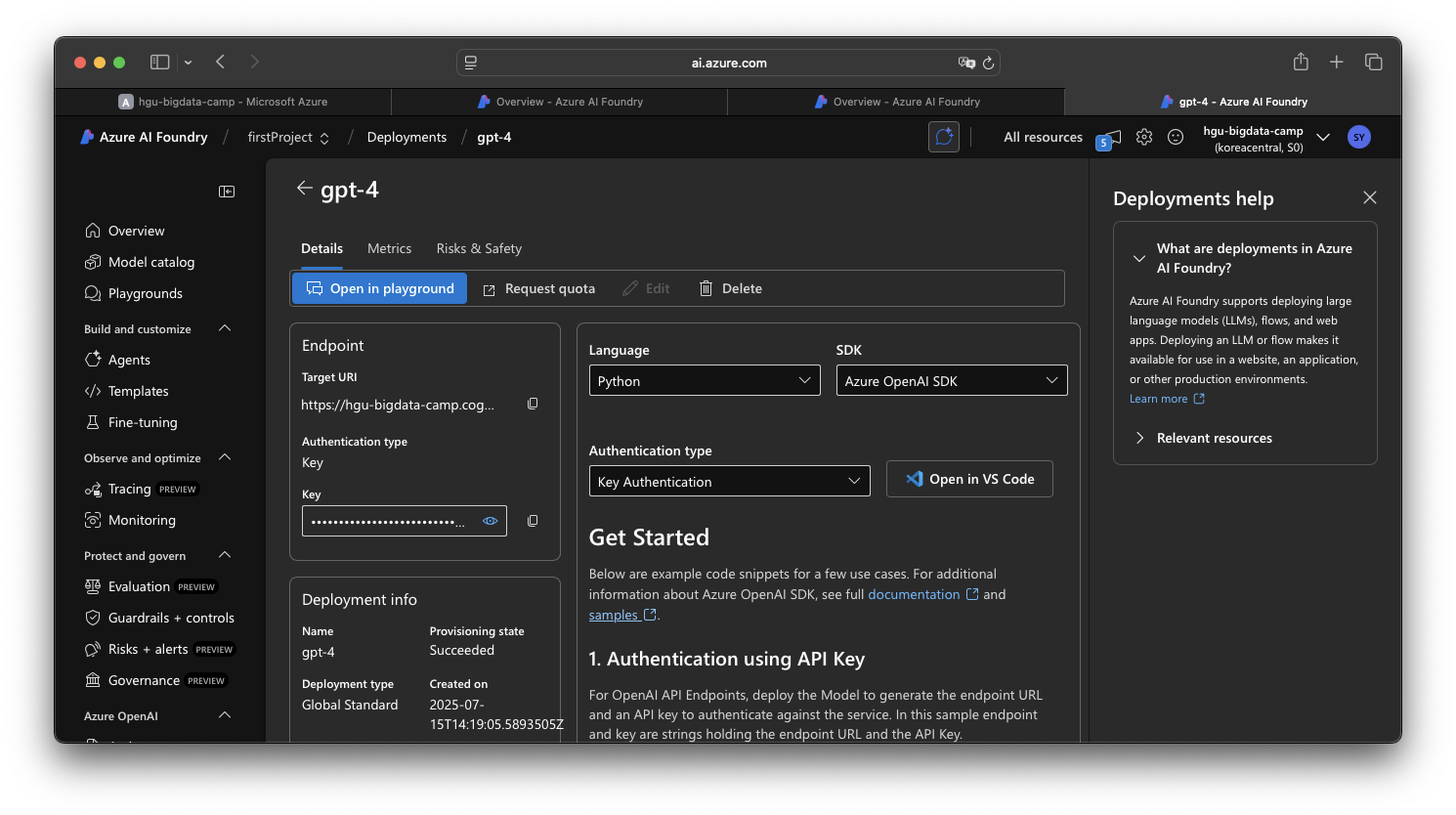Open Agents in the sidebar
Screen dimensions: 1456x815
(118, 360)
